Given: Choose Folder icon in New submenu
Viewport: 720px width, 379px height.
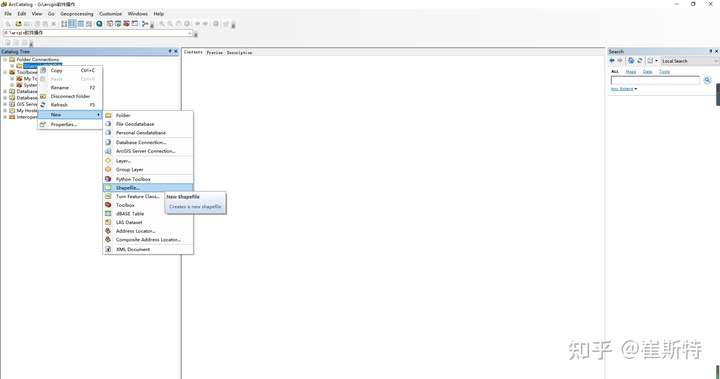Looking at the screenshot, I should tap(108, 115).
